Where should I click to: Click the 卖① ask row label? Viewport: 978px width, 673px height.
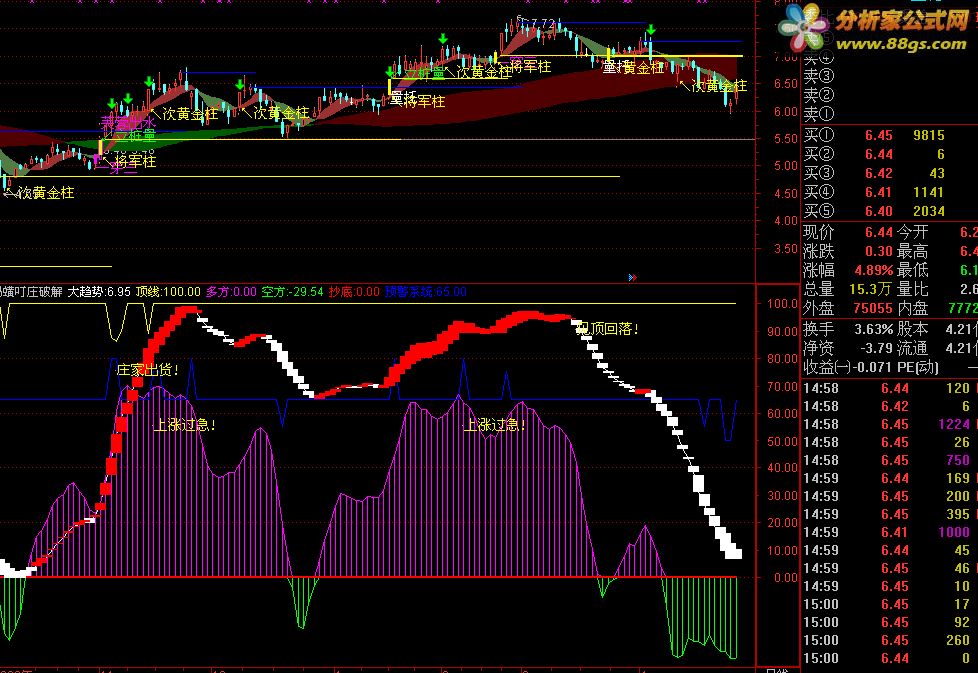click(818, 114)
